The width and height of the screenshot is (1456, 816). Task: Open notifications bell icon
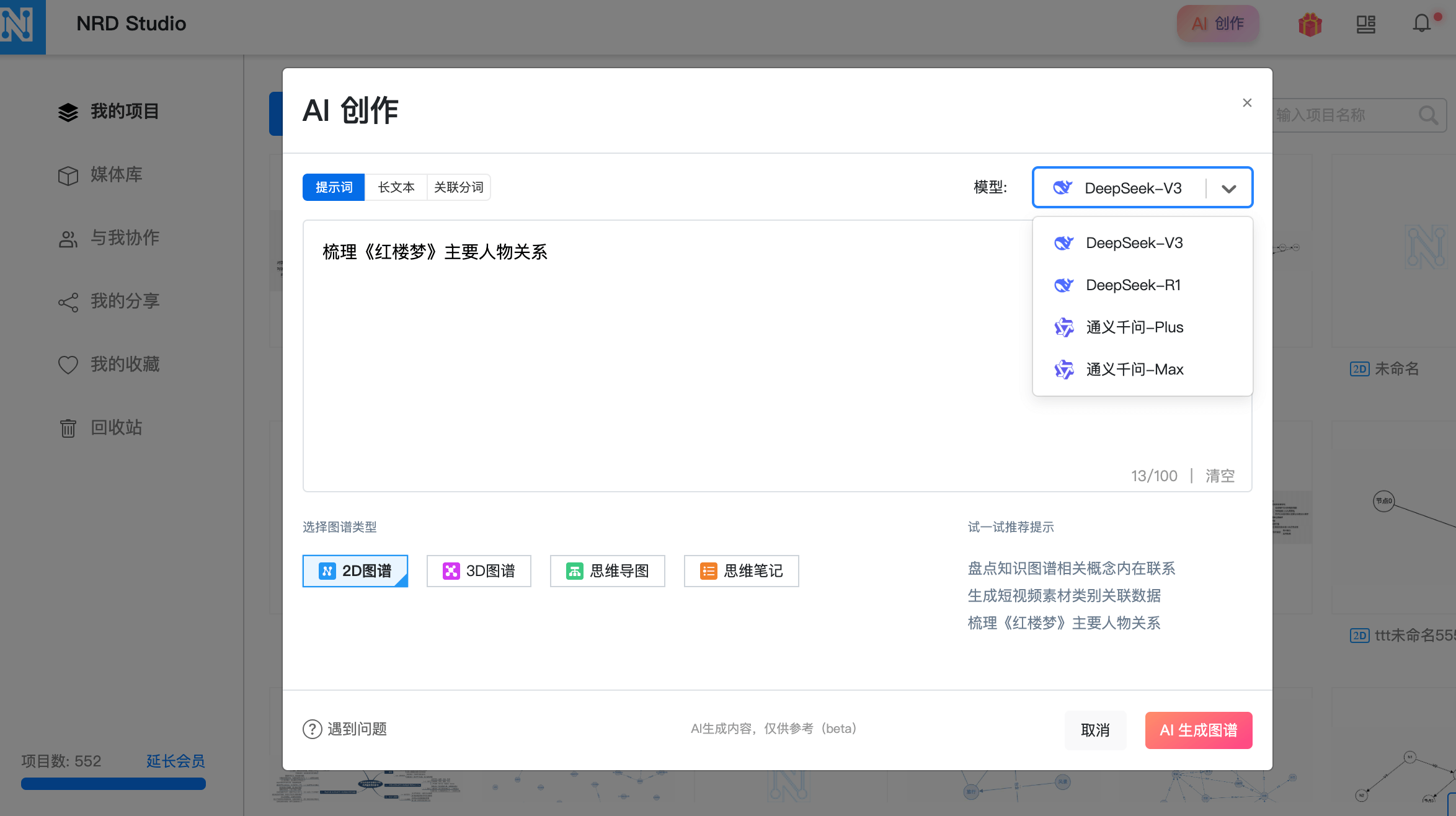tap(1421, 25)
